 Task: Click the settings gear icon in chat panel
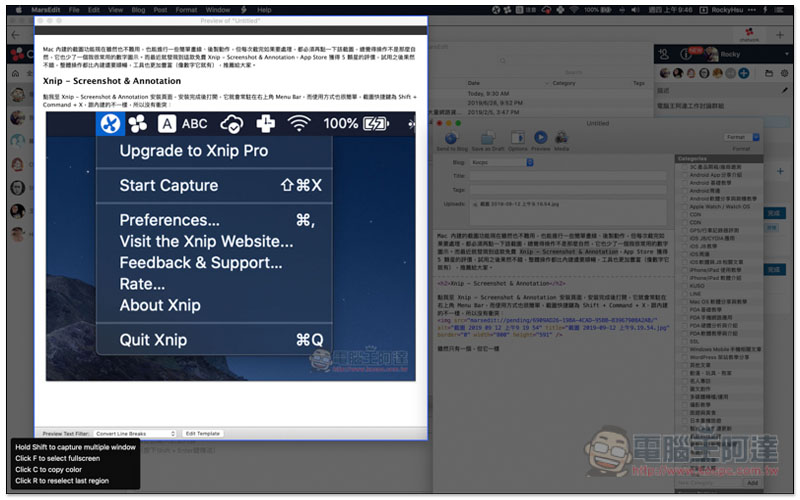click(785, 73)
